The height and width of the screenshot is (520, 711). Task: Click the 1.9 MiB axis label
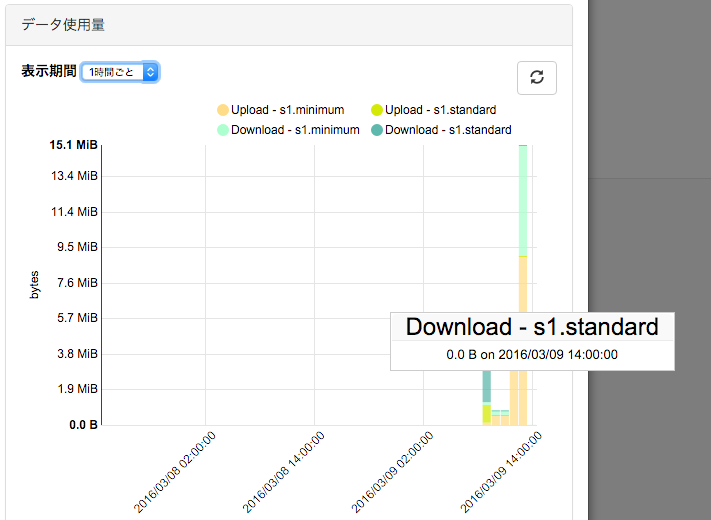click(x=77, y=389)
